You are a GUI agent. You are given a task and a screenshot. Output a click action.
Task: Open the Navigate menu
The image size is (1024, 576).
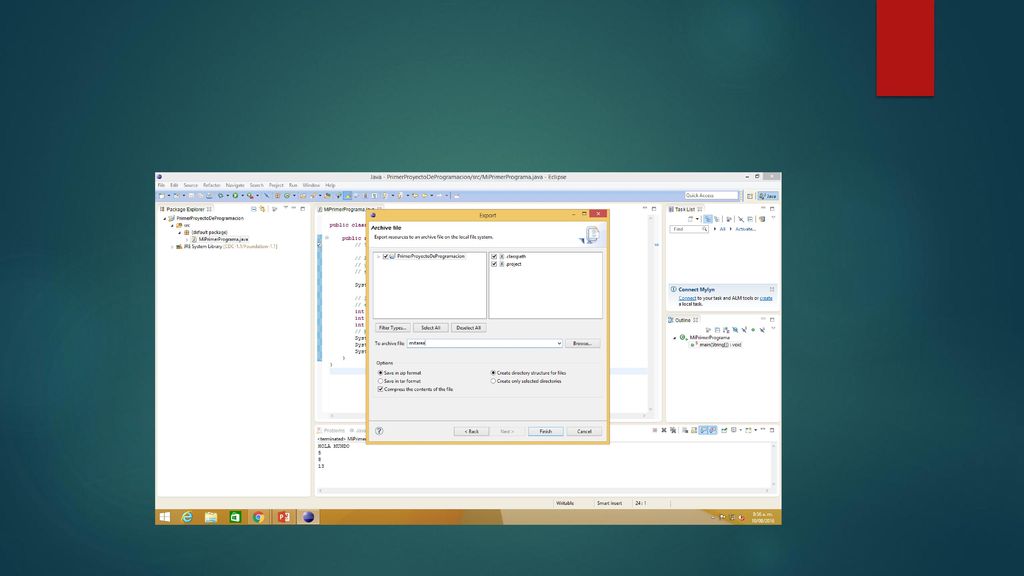235,185
